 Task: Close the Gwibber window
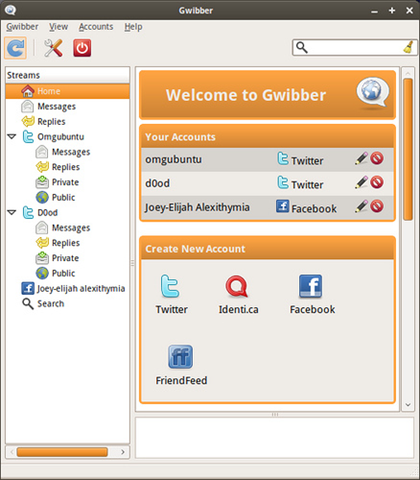[409, 11]
